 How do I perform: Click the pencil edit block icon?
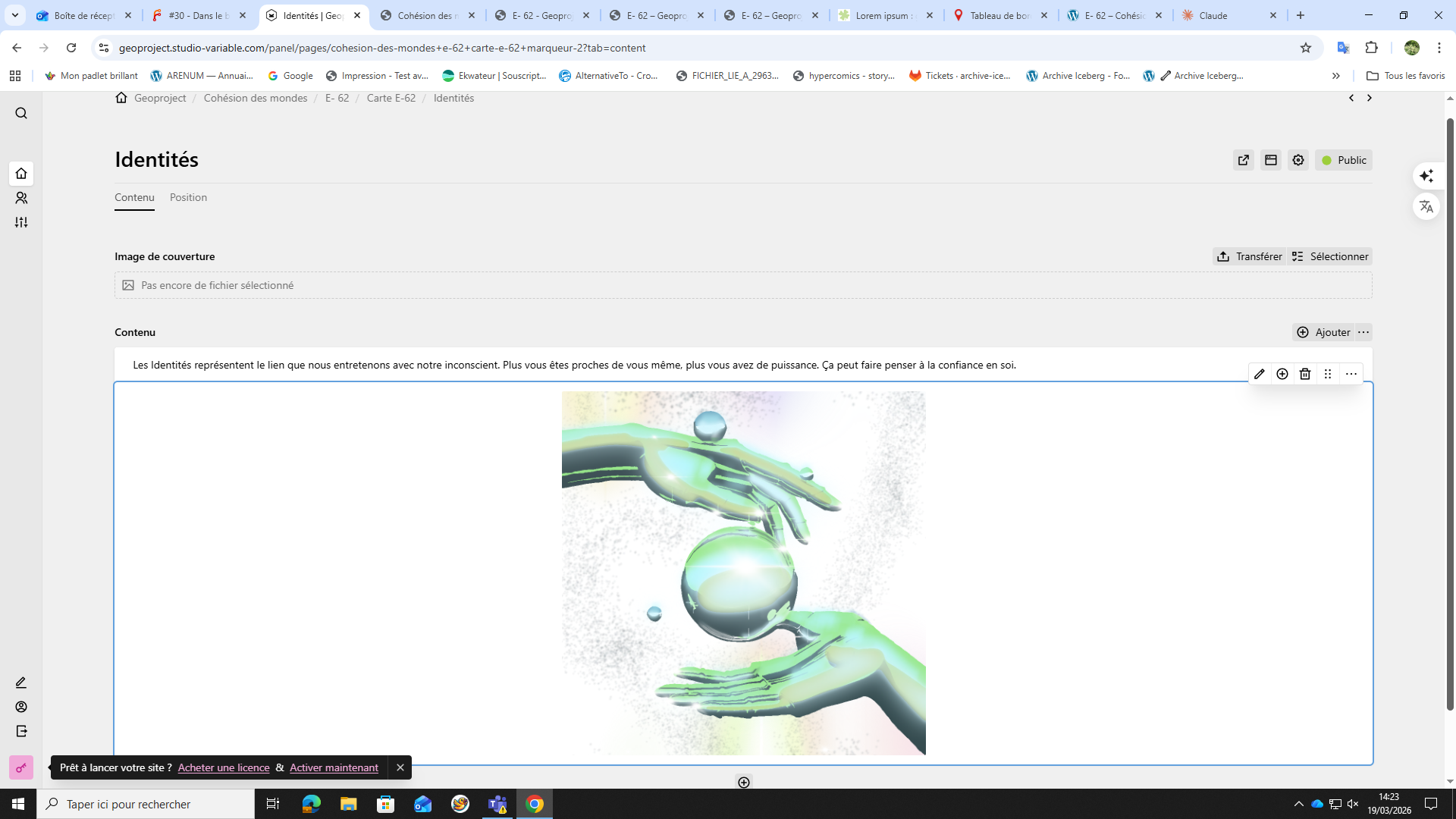point(1260,374)
